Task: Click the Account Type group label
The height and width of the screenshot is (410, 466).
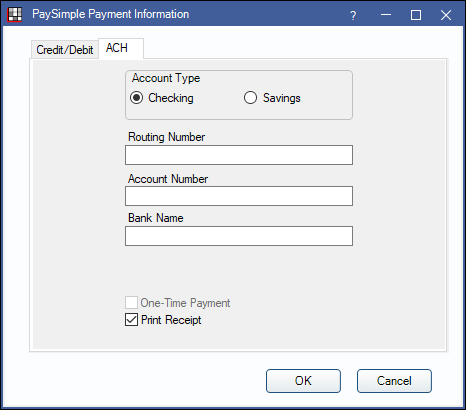Action: 166,78
